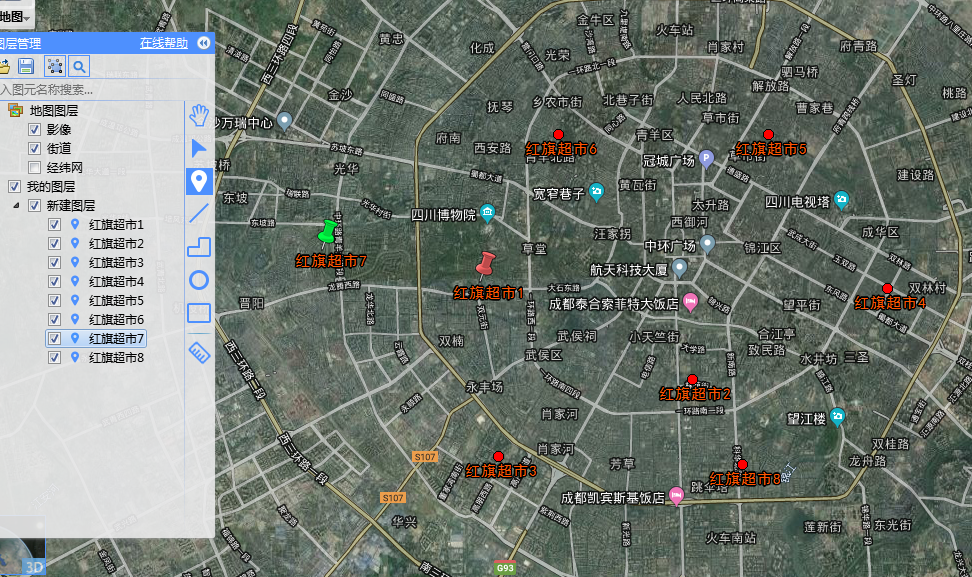Click the 冠城广场 parking icon
Screen dimensions: 972x577
[706, 159]
